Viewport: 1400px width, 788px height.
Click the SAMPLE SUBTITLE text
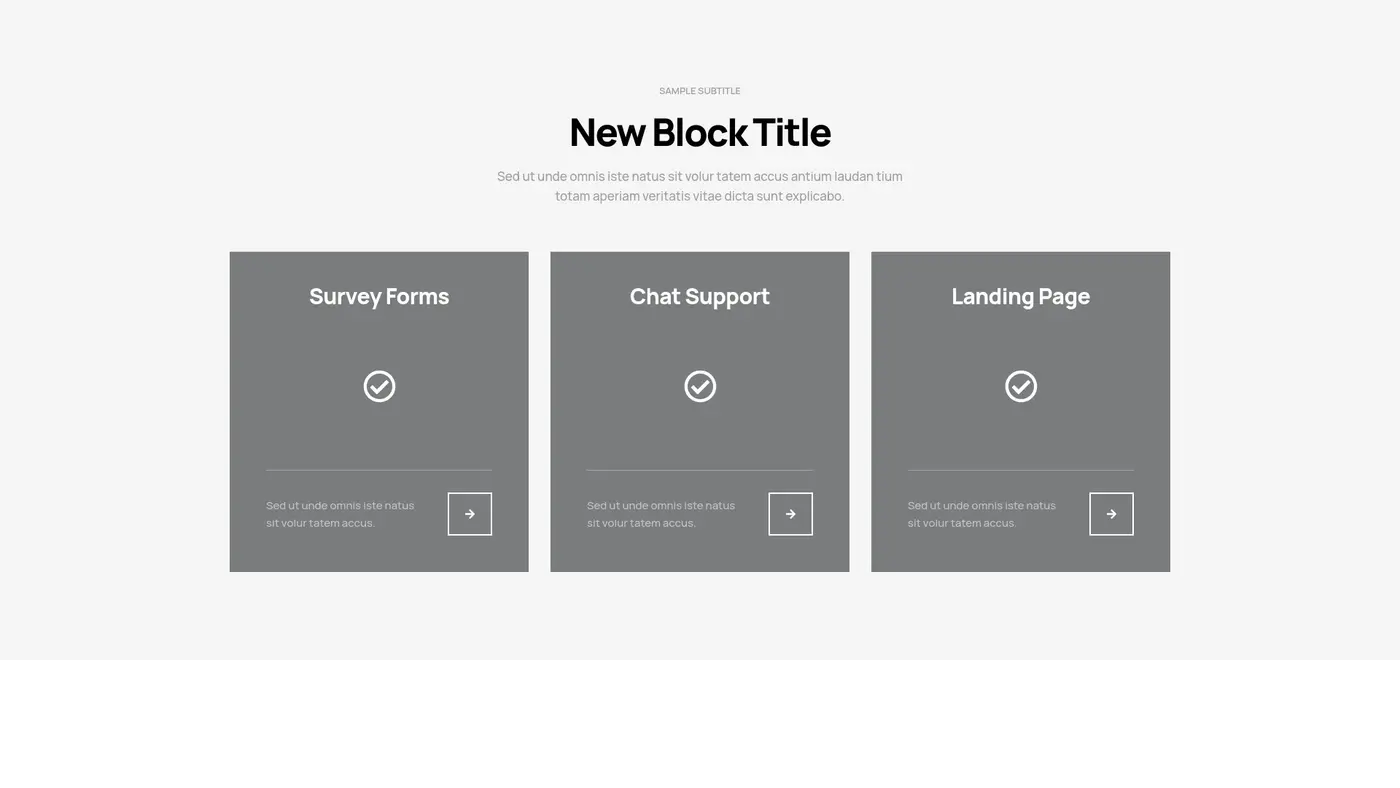[x=700, y=91]
